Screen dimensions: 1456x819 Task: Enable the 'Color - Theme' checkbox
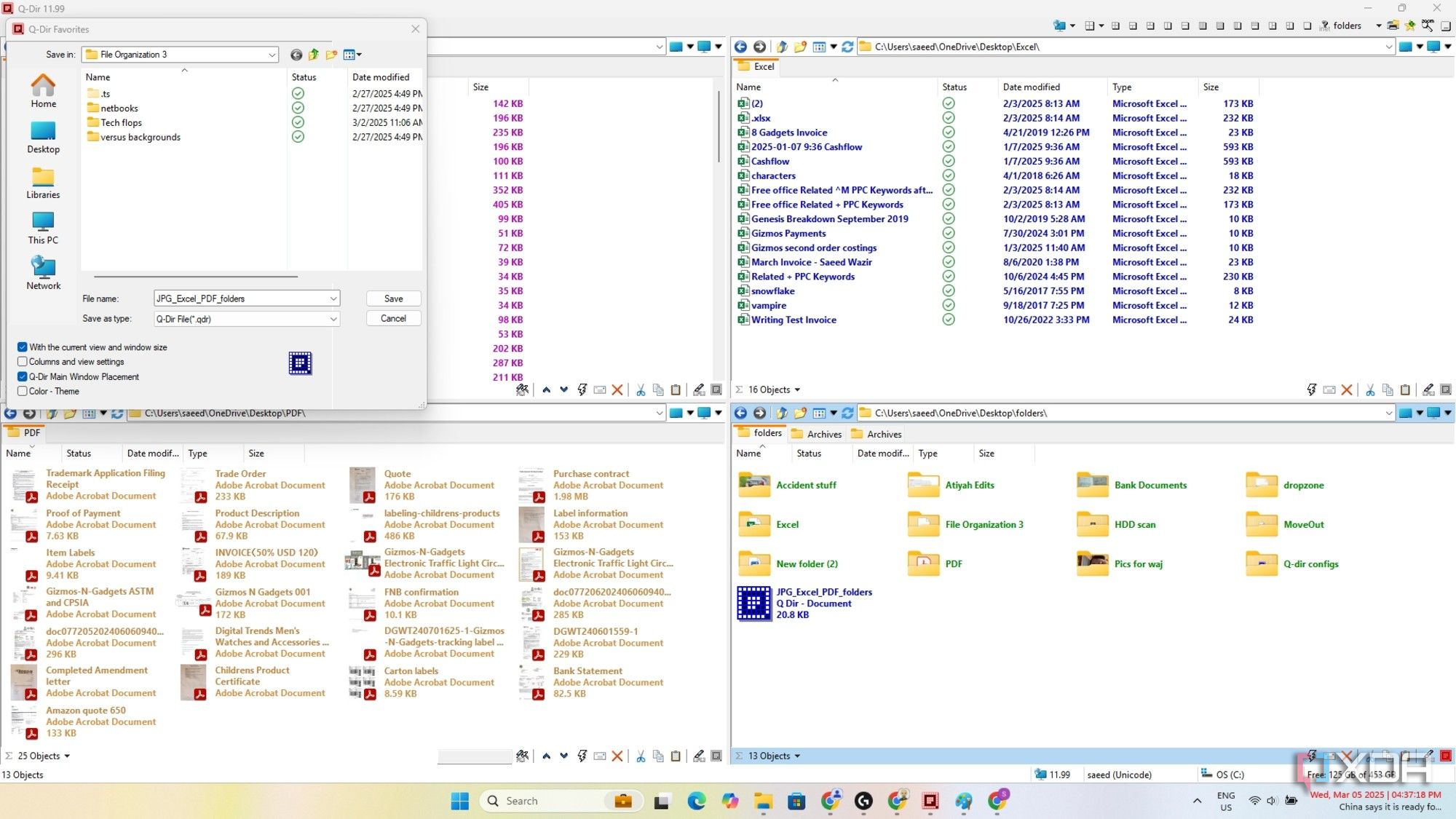(23, 391)
